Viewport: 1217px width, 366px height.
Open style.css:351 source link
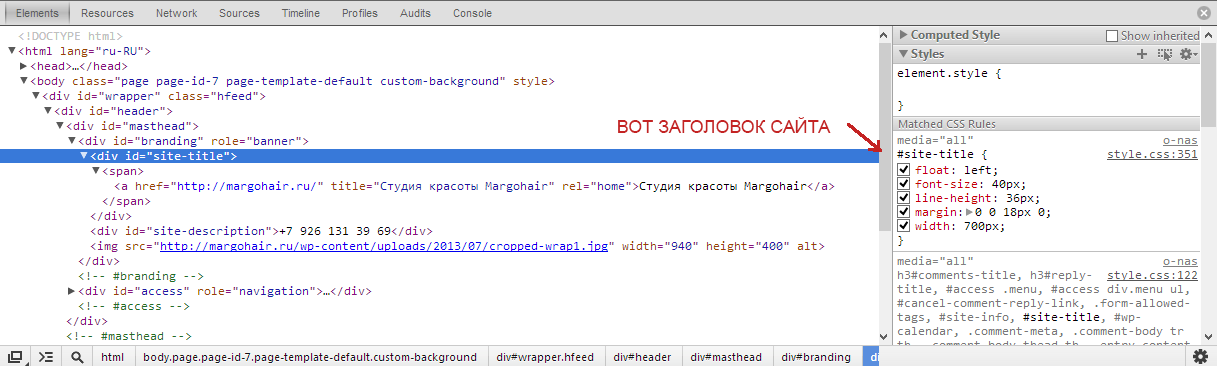point(1152,155)
